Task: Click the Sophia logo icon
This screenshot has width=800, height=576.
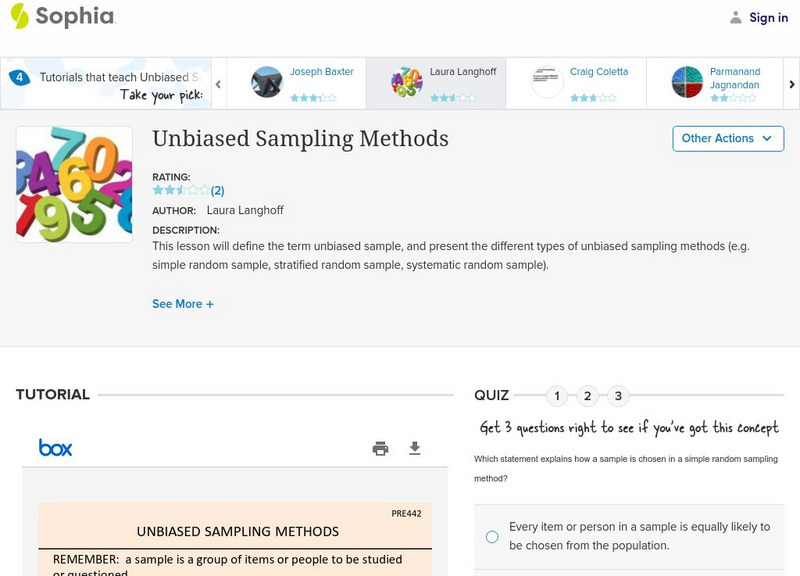Action: [x=20, y=16]
